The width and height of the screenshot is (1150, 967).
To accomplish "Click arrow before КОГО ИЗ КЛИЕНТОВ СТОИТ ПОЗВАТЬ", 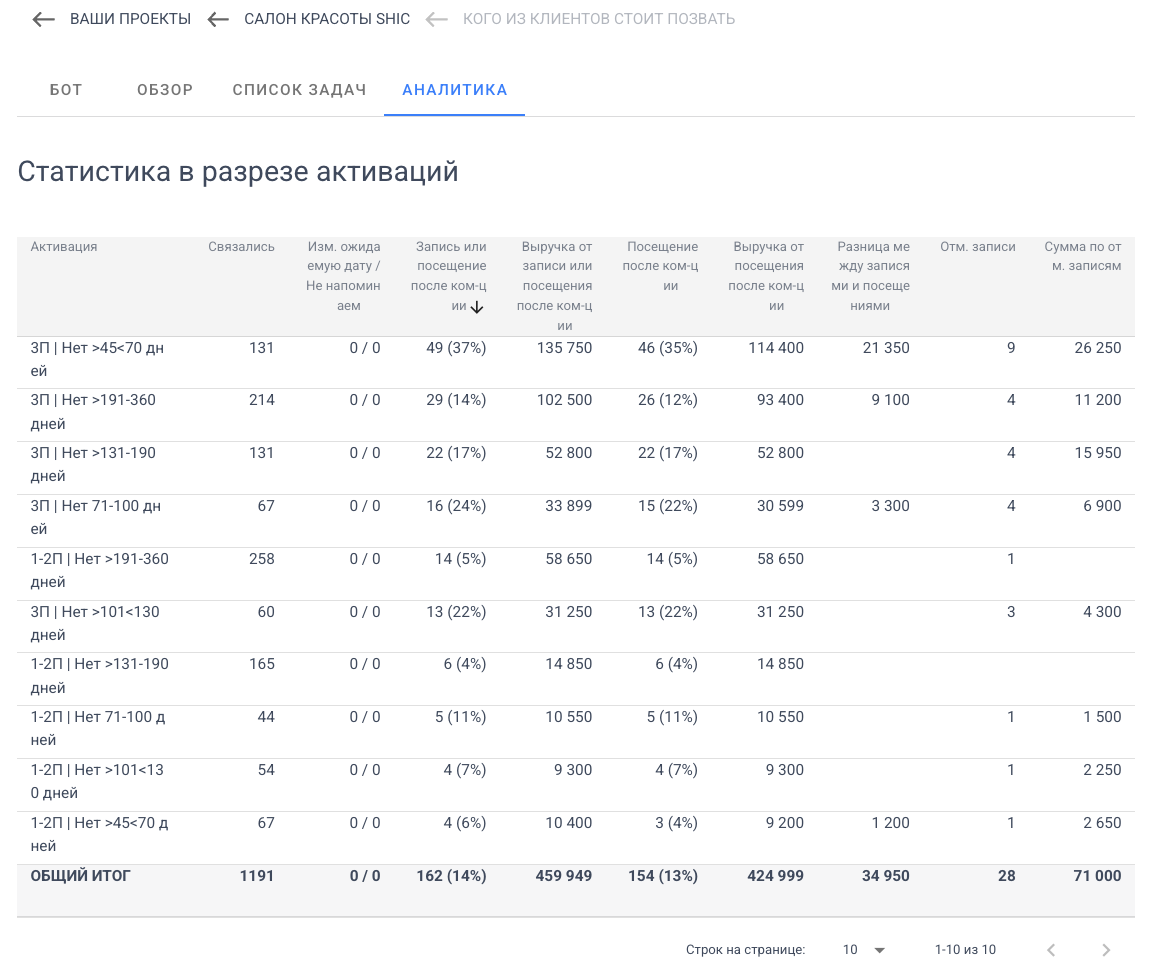I will click(x=436, y=19).
